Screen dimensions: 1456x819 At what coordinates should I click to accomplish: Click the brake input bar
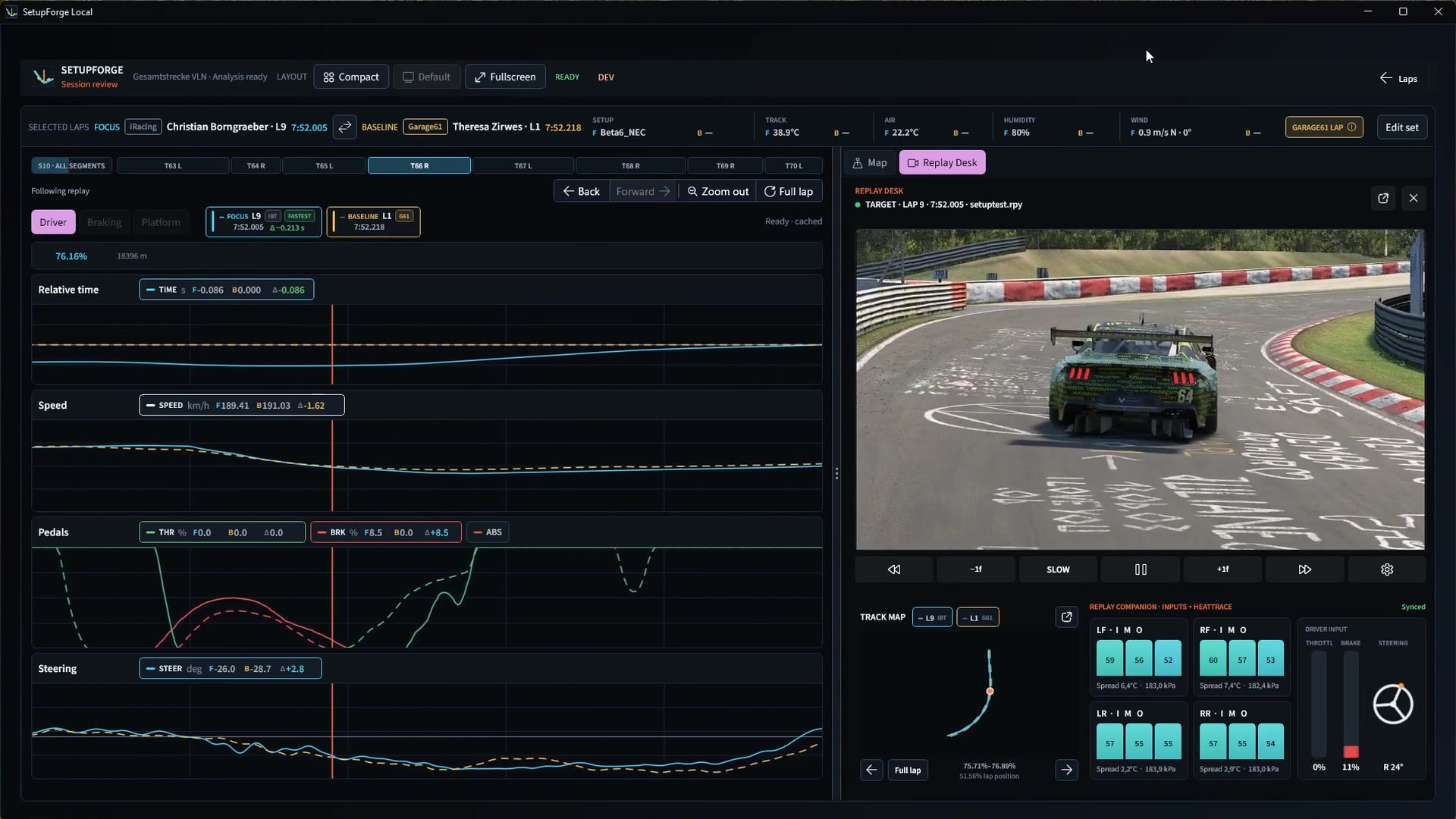pyautogui.click(x=1351, y=704)
